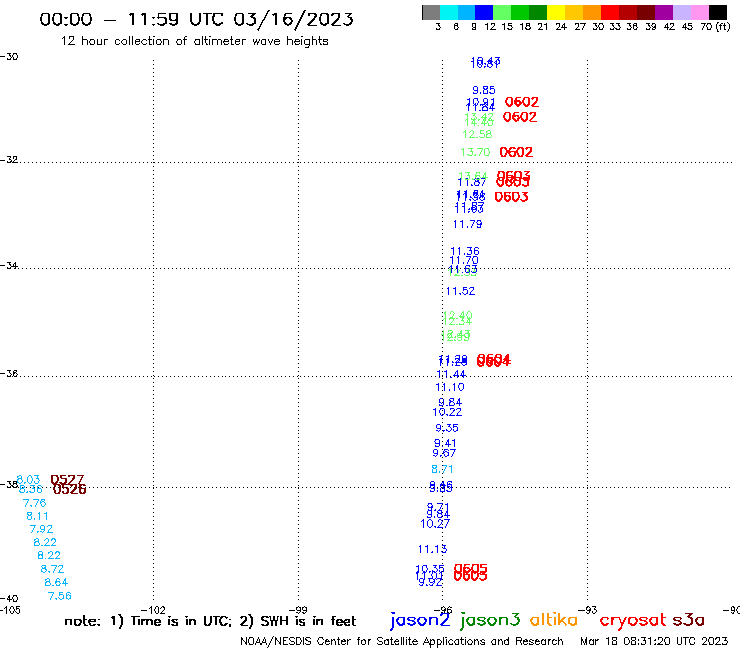740x650 pixels.
Task: Click the legend tick label 24
Action: tap(561, 27)
